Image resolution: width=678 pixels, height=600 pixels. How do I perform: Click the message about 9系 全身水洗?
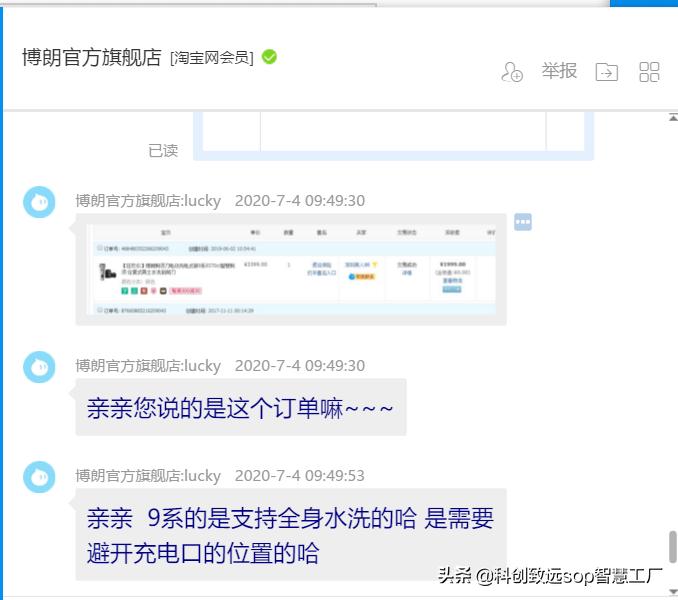click(291, 535)
